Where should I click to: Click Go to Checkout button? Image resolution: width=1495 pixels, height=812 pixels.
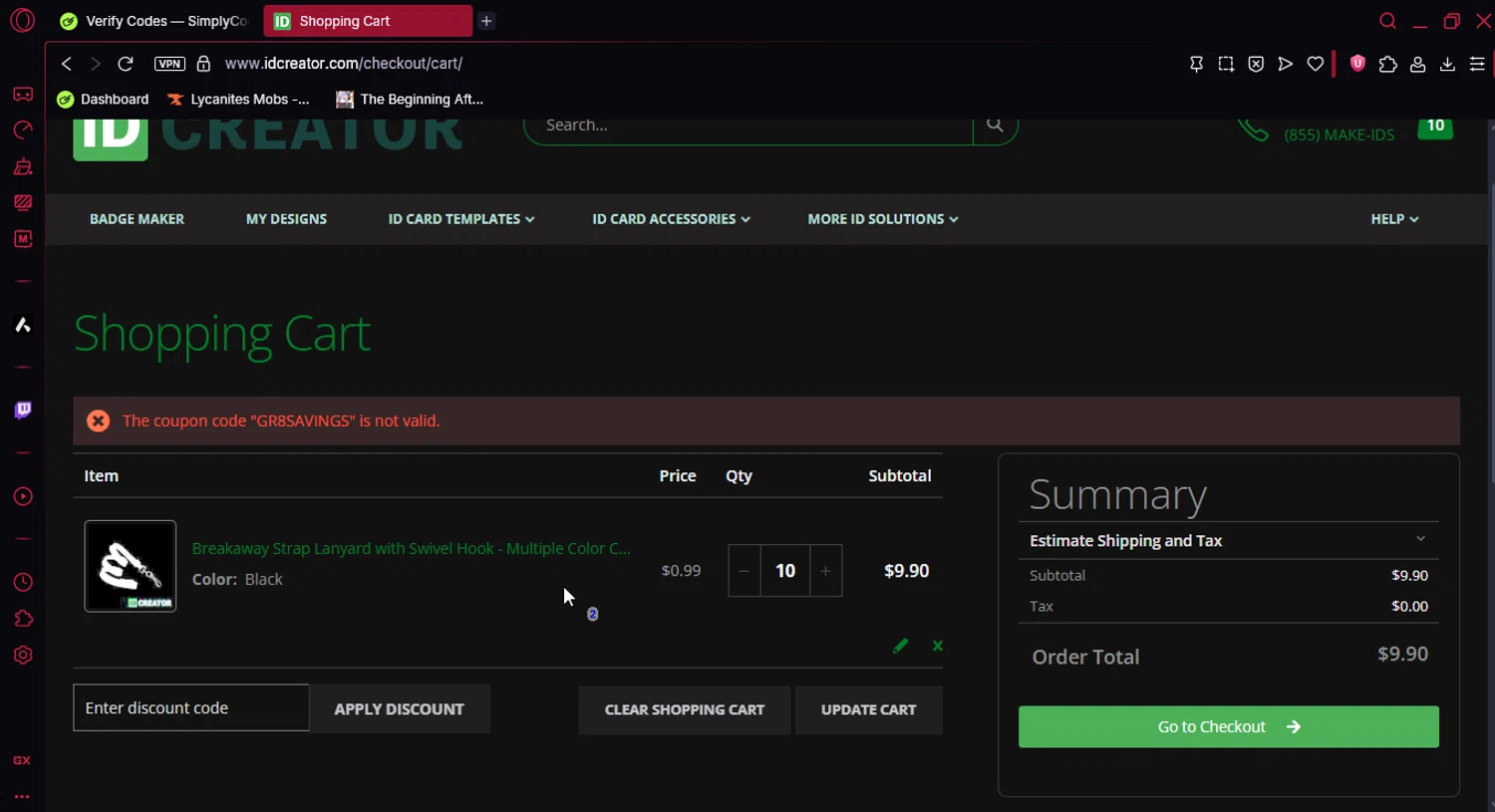click(1229, 727)
